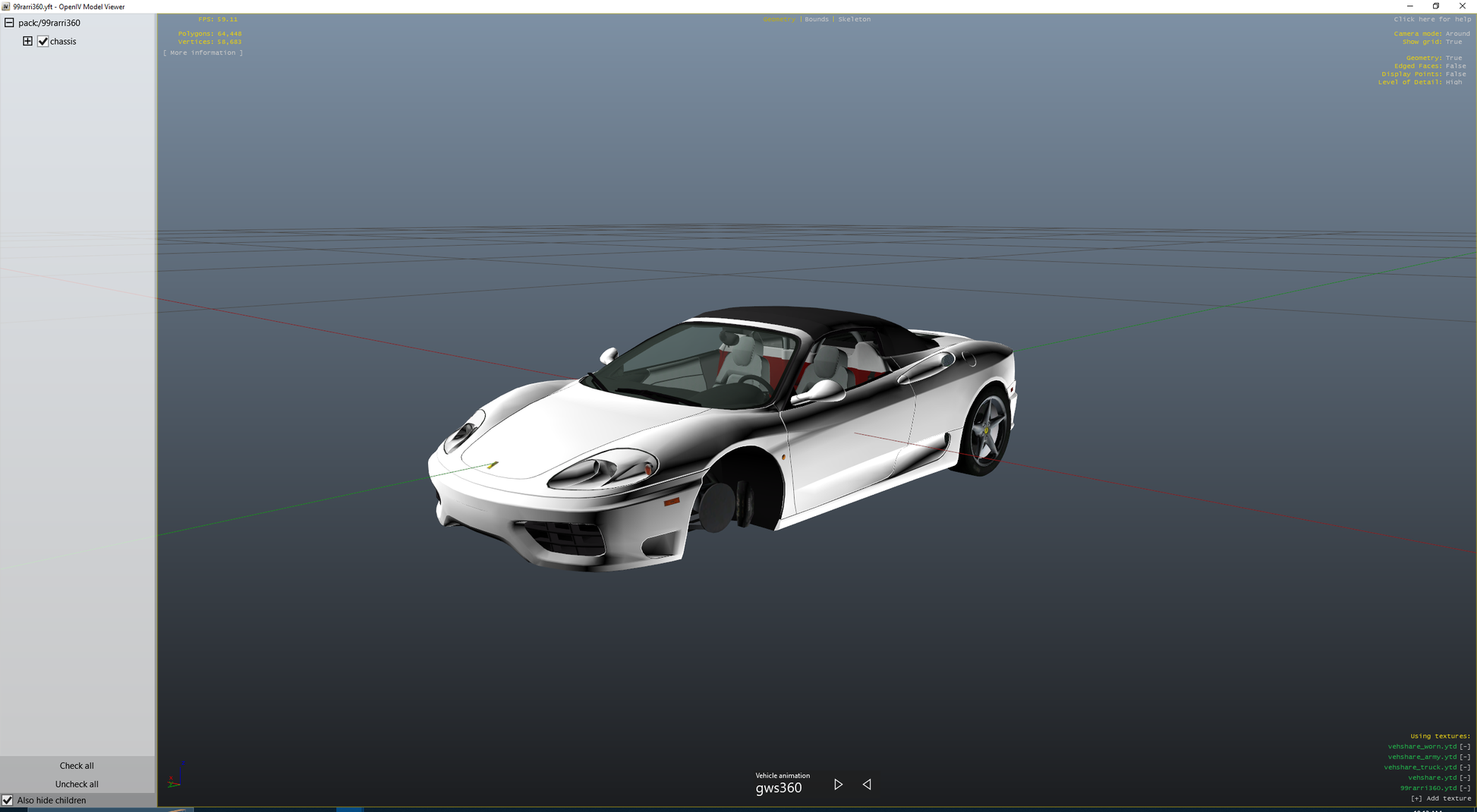Open the More information link

(203, 53)
